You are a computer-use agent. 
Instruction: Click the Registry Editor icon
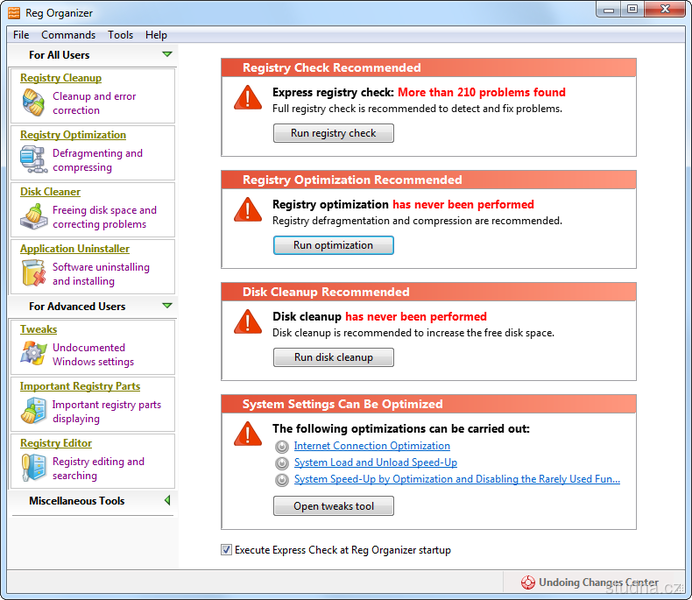point(34,467)
